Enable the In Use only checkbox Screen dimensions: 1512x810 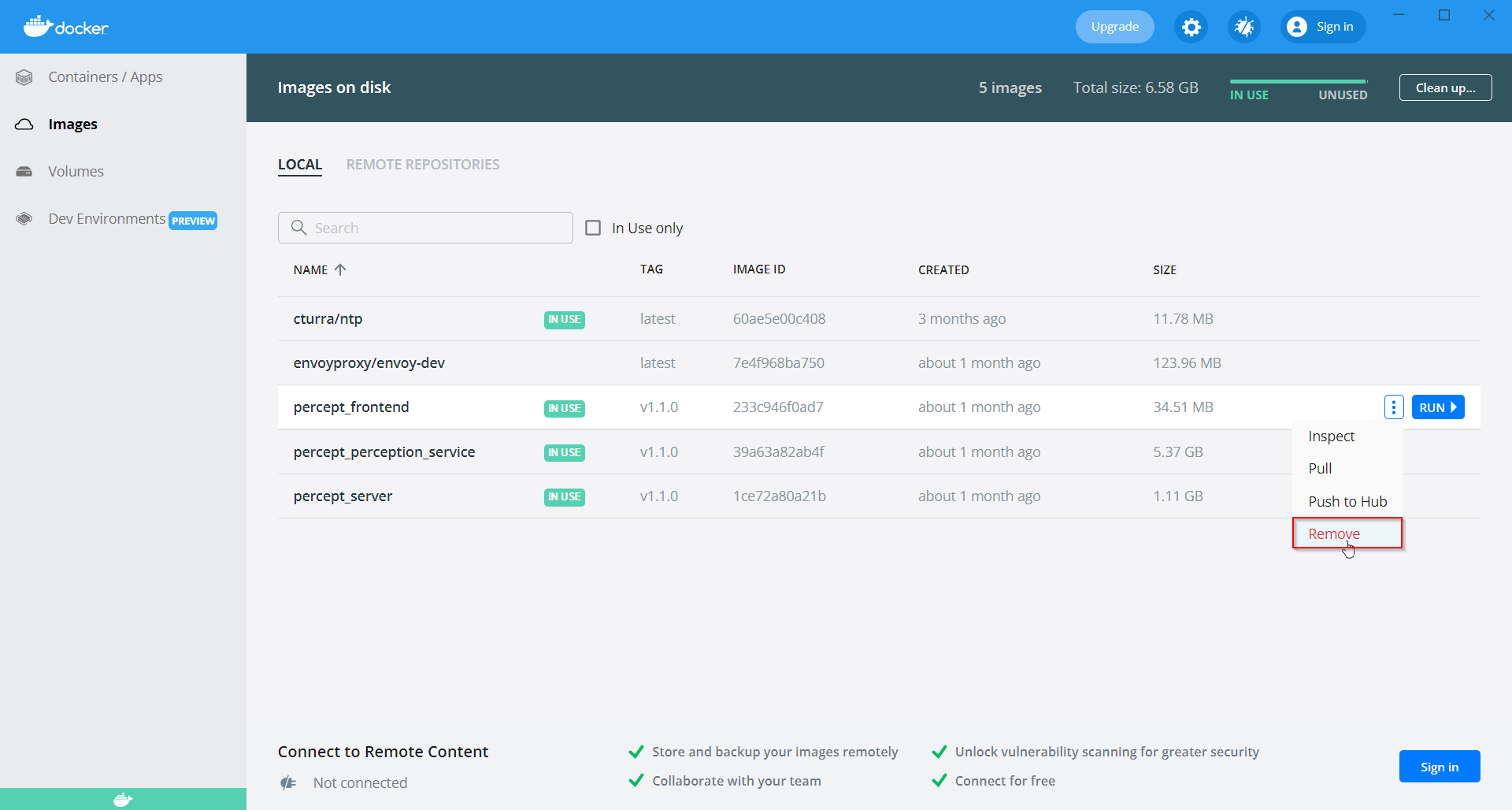[593, 228]
